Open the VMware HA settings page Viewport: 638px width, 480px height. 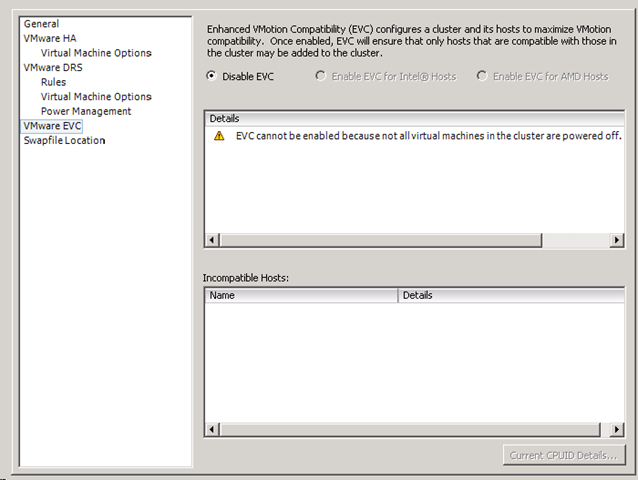50,39
